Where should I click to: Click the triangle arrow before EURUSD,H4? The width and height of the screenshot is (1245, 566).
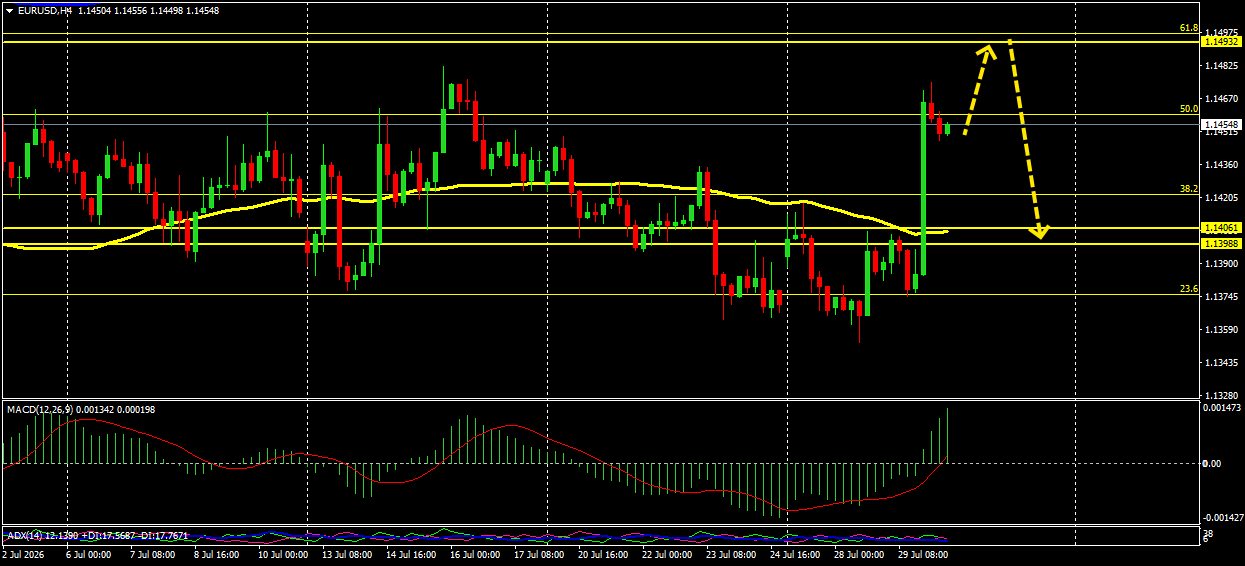(9, 10)
